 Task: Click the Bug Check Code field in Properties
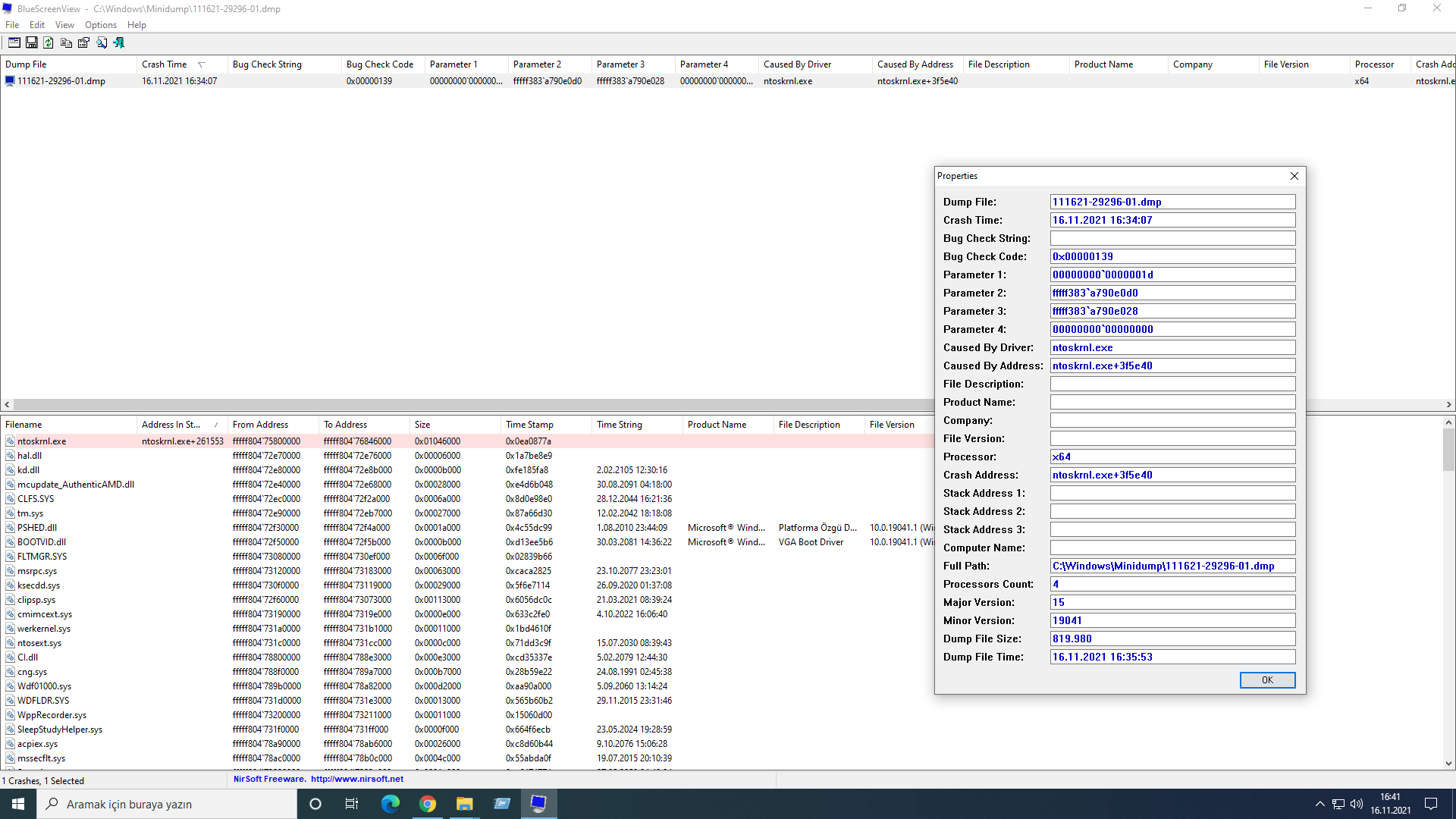[1172, 256]
